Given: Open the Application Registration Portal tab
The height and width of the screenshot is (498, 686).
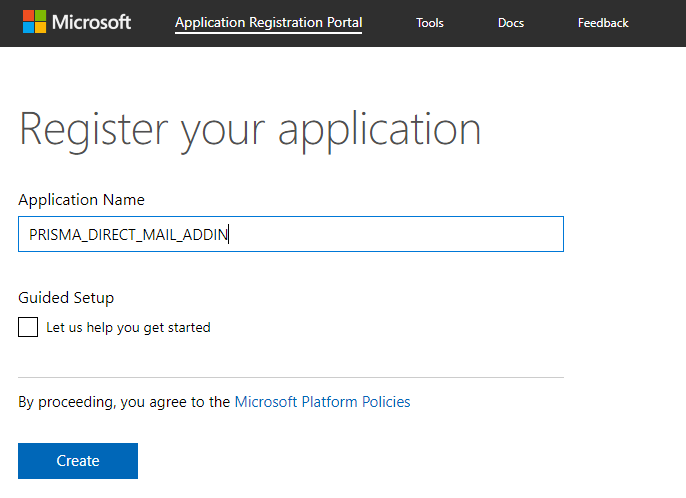Looking at the screenshot, I should tap(268, 23).
